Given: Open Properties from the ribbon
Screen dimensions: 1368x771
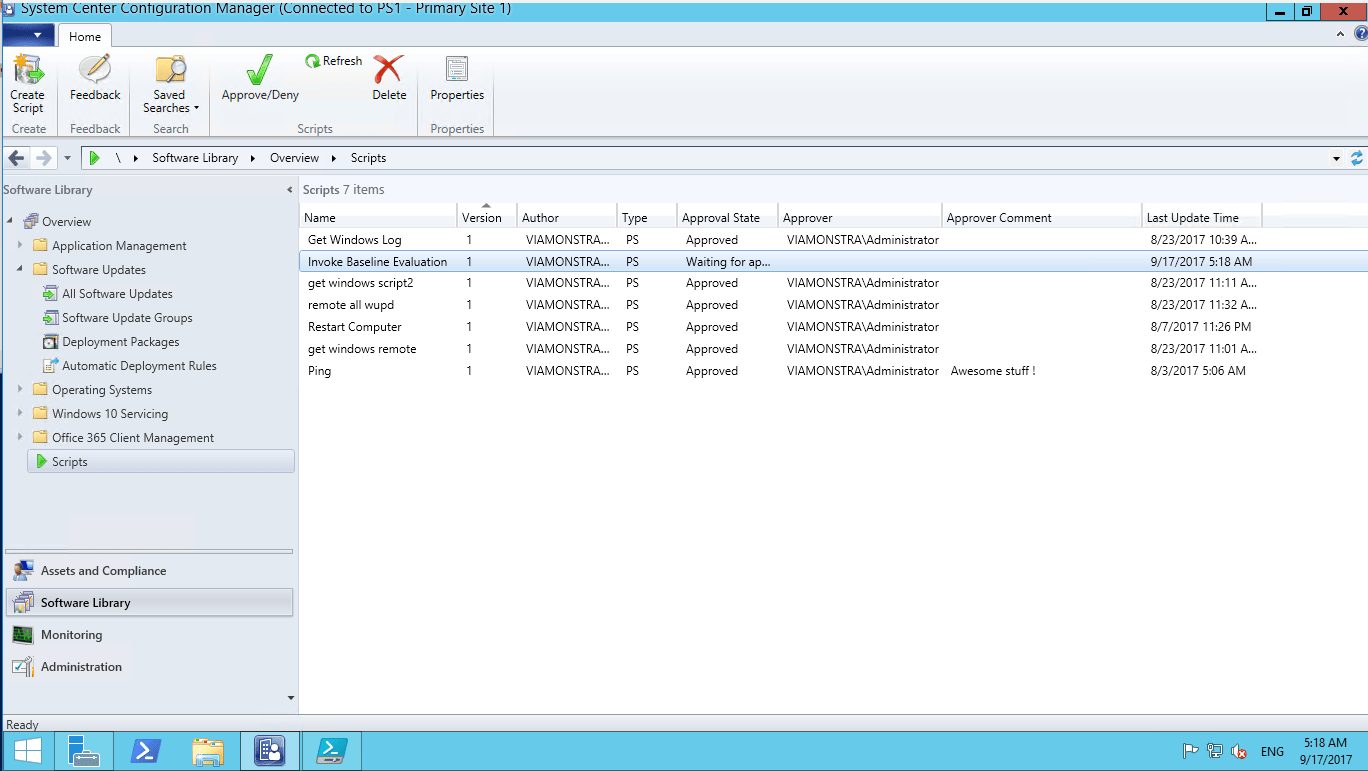Looking at the screenshot, I should 457,80.
